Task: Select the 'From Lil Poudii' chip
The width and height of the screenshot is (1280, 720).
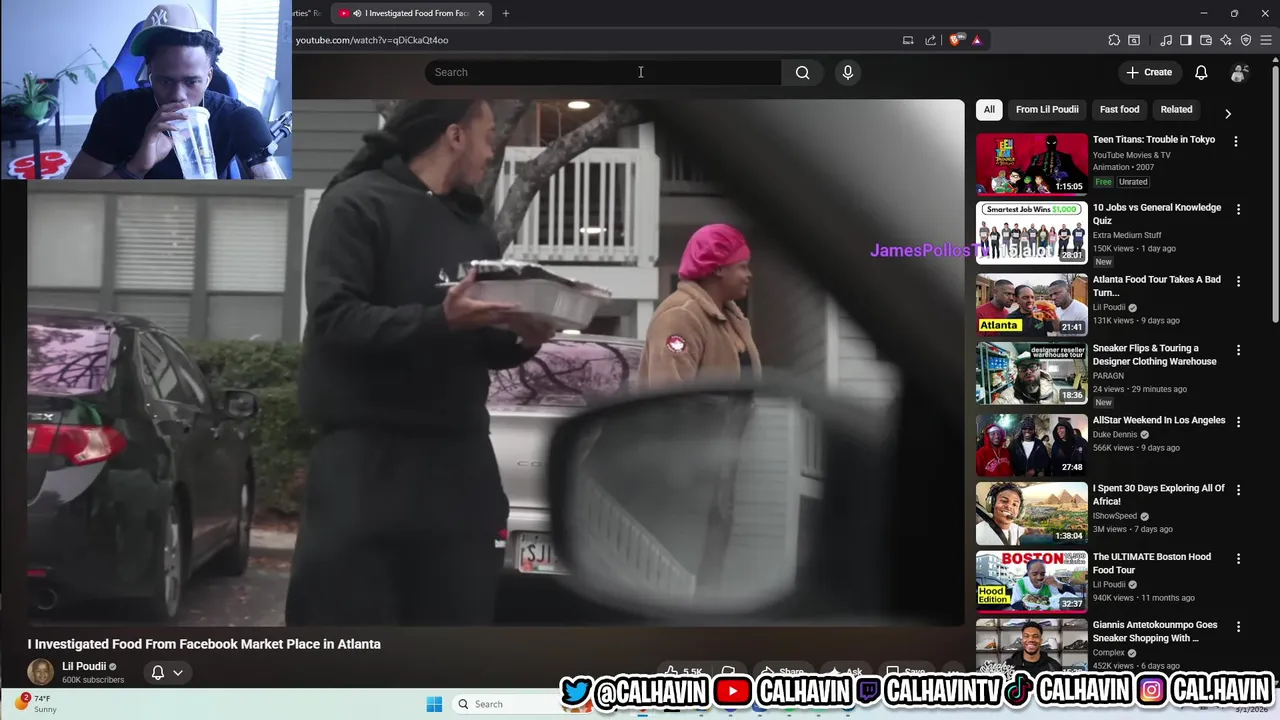Action: 1047,109
